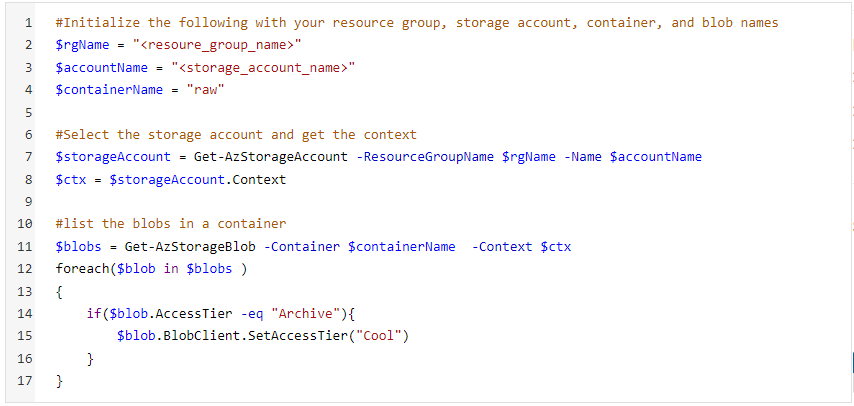Click the "<storage_account_name>" string on line 3

263,68
